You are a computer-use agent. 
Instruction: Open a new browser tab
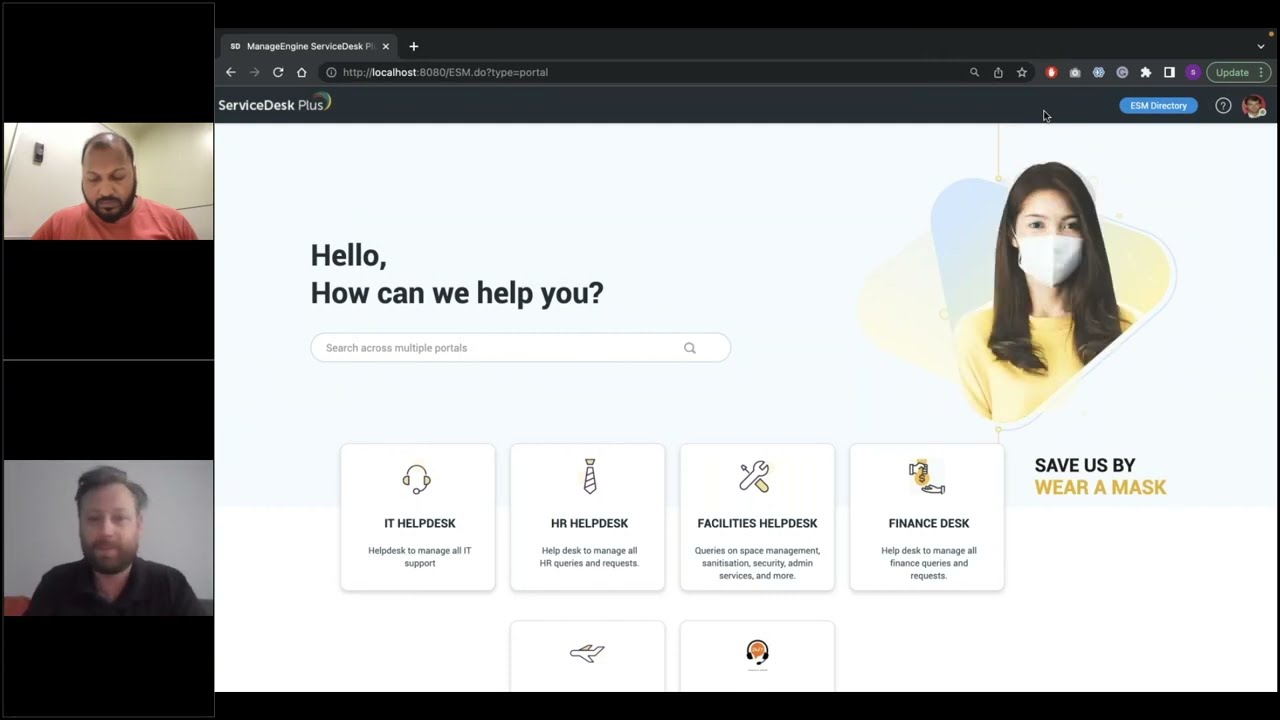413,46
